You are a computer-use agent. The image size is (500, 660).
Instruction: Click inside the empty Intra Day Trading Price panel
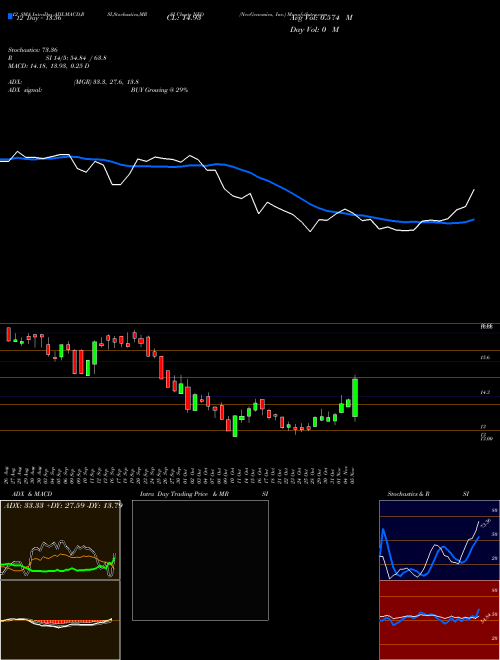click(200, 560)
